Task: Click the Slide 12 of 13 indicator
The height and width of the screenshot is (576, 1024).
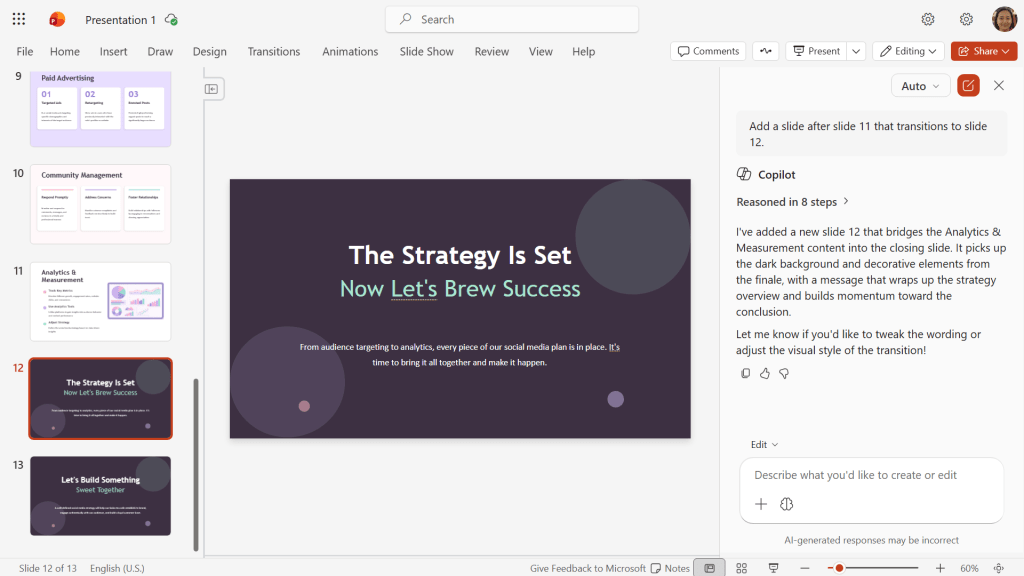Action: 48,568
